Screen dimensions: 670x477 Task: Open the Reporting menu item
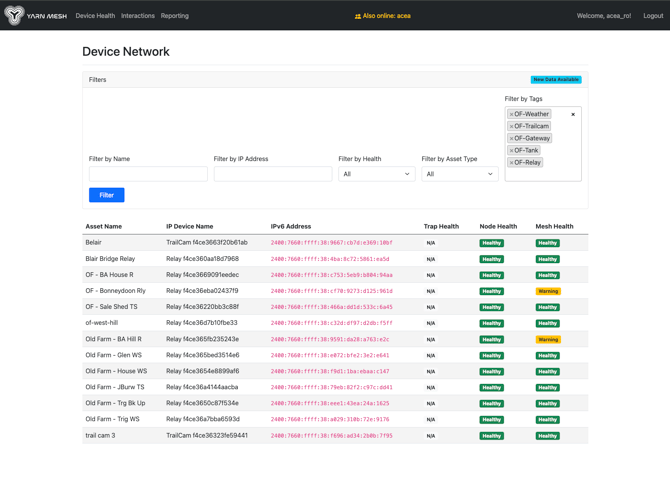175,16
